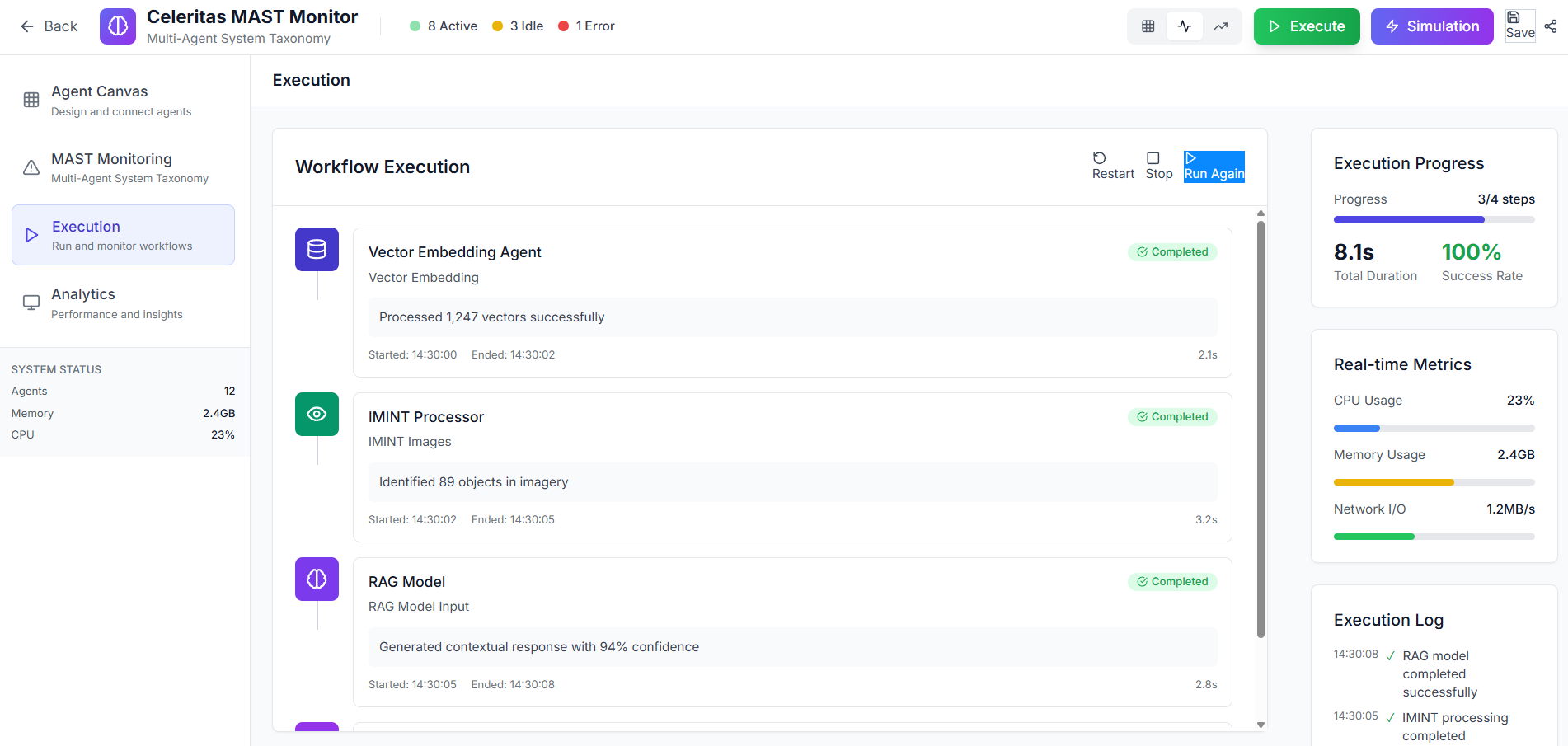Click the scrollbar down arrow
This screenshot has width=1568, height=746.
click(x=1261, y=725)
